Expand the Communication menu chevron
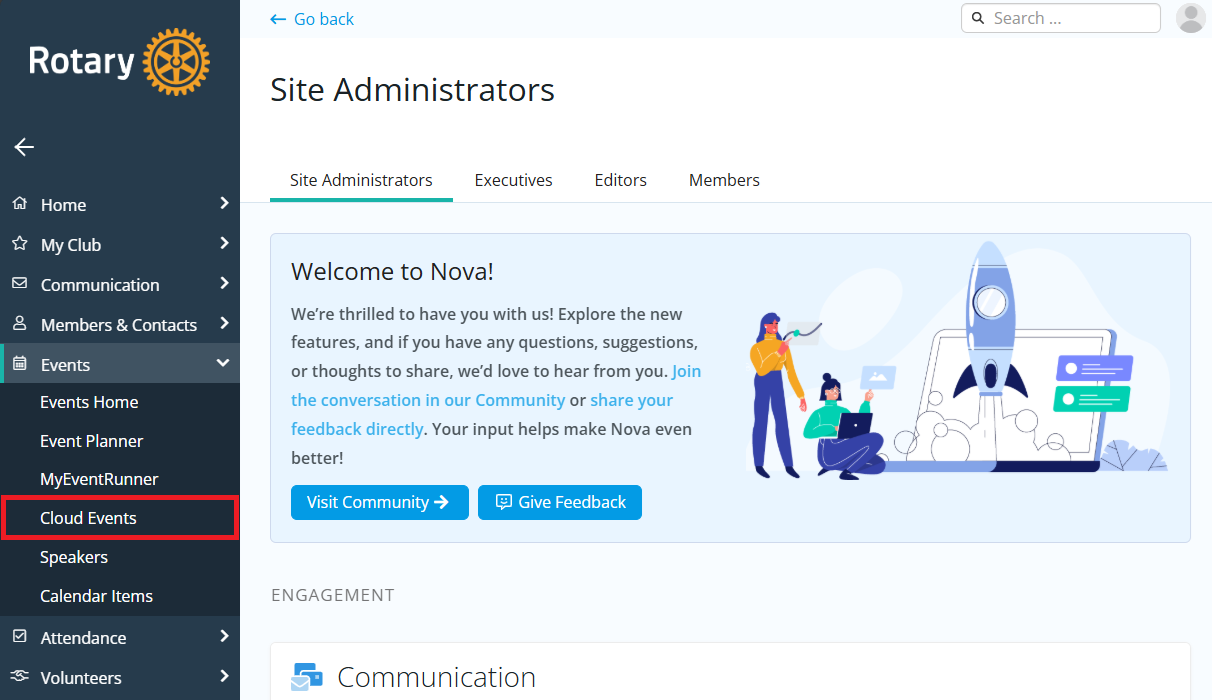The image size is (1212, 700). tap(224, 284)
